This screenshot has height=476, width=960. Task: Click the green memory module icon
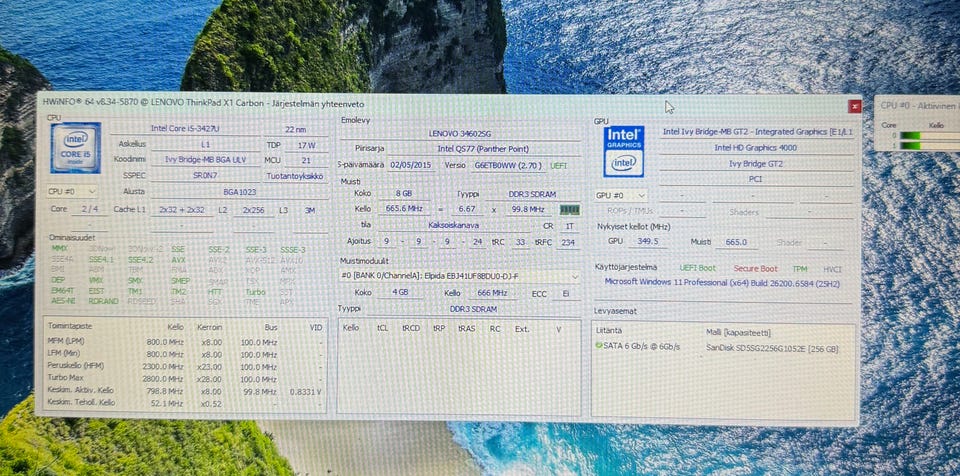coord(569,210)
